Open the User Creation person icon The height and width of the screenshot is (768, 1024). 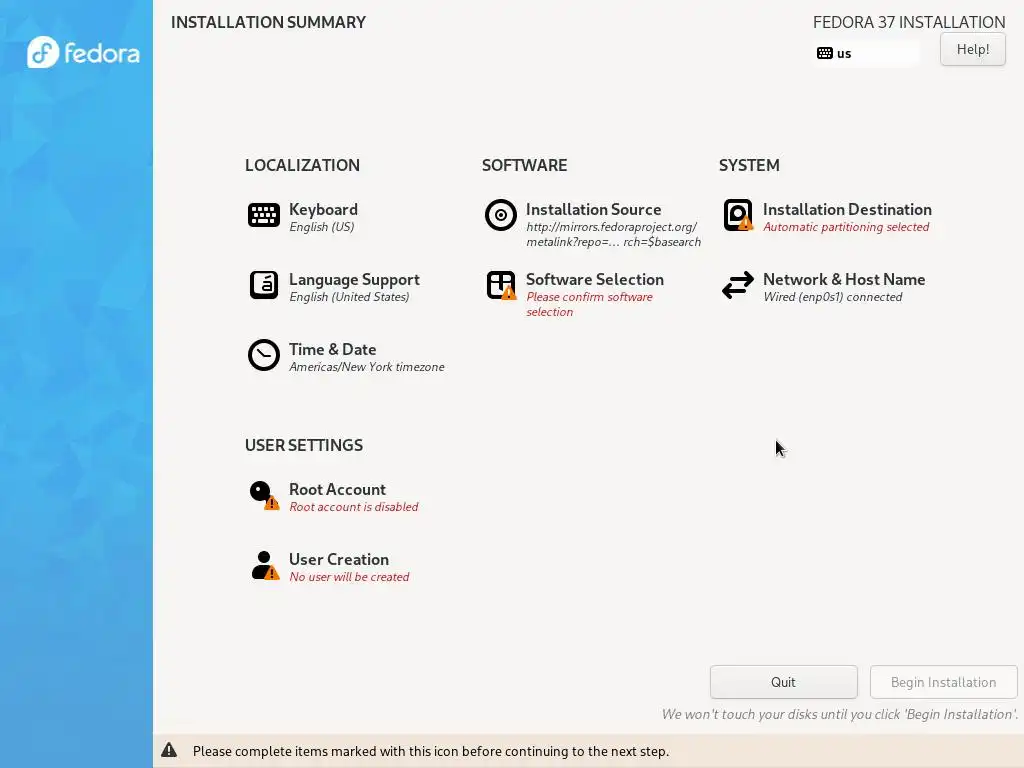(x=264, y=566)
